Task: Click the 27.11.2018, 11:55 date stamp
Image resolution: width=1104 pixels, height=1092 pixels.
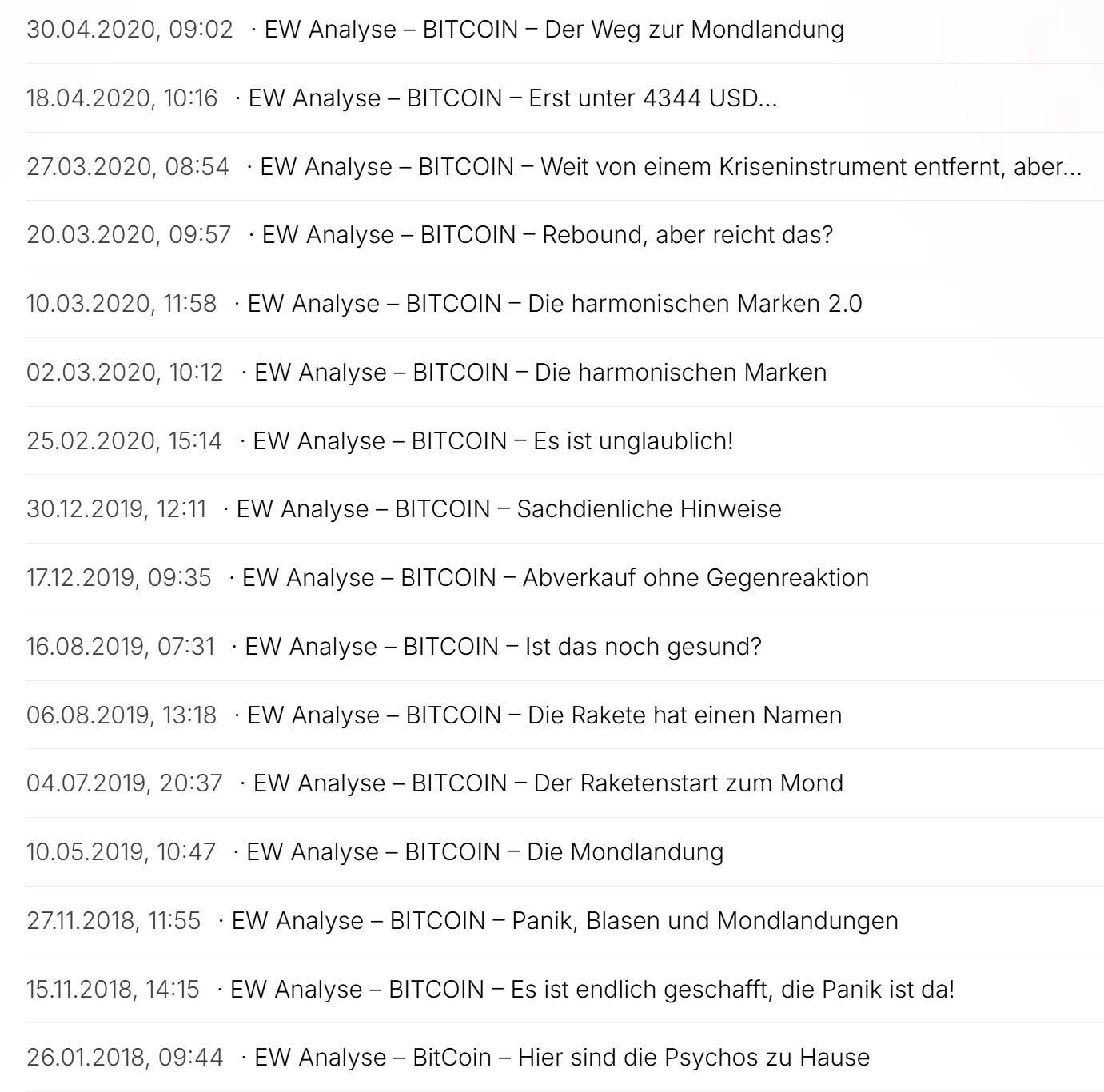Action: [x=114, y=921]
